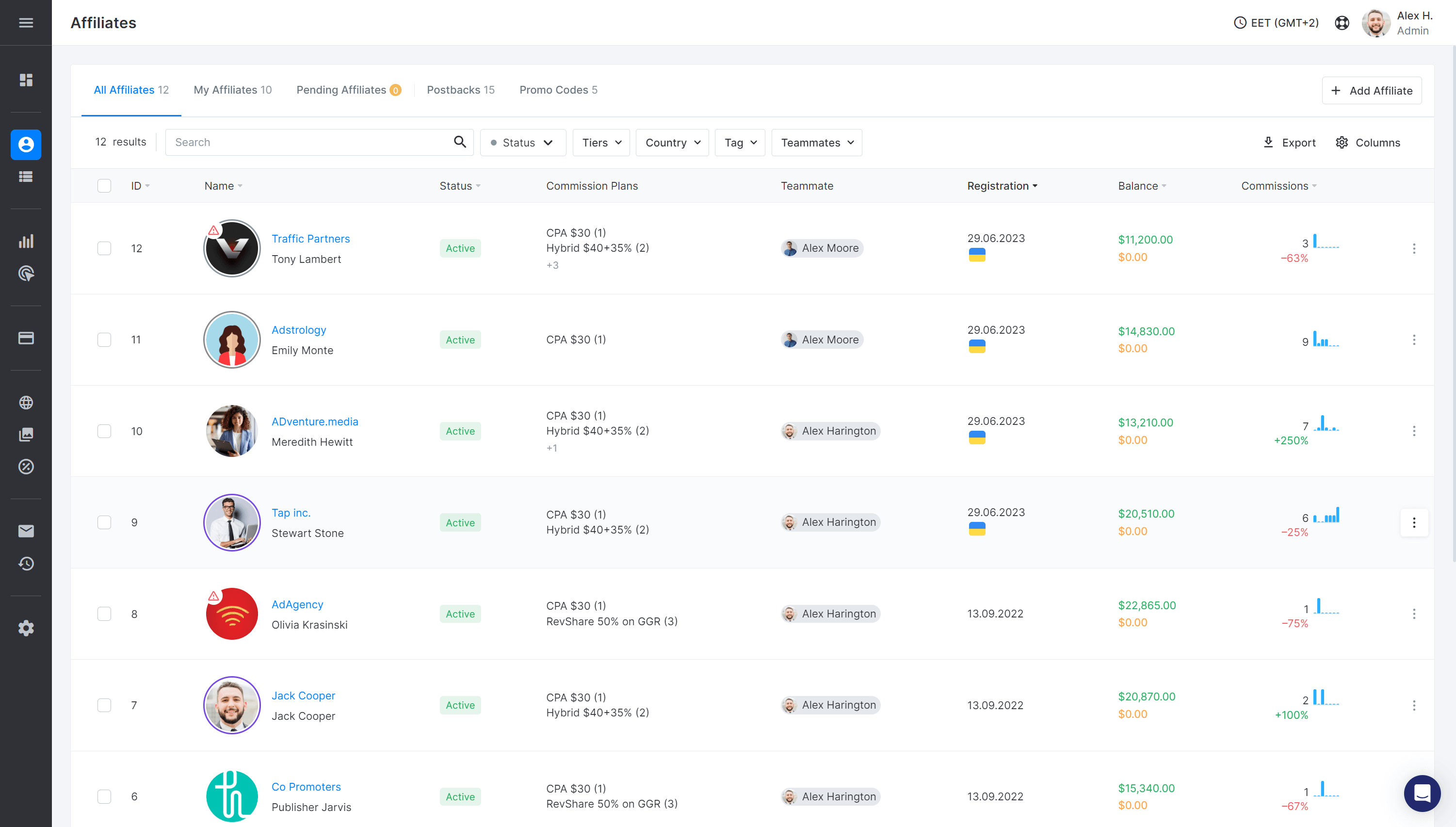Switch to the Postbacks tab

tap(461, 90)
